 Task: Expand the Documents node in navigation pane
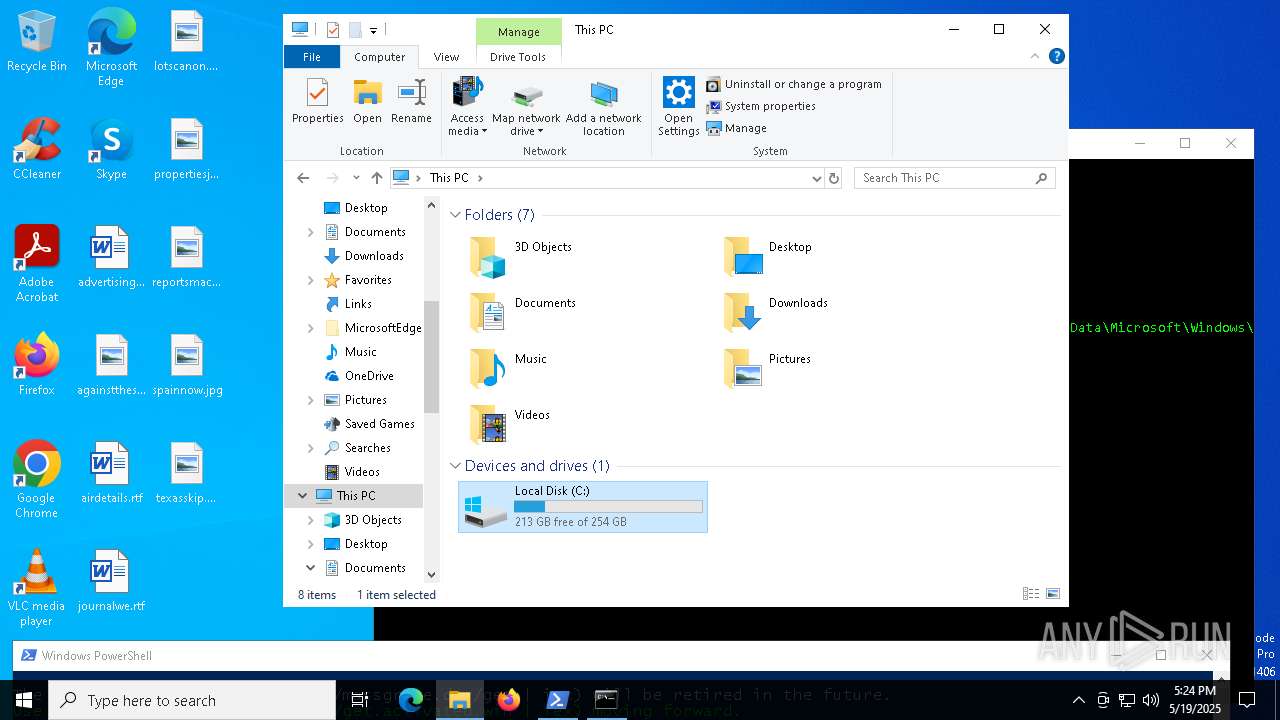click(x=310, y=232)
